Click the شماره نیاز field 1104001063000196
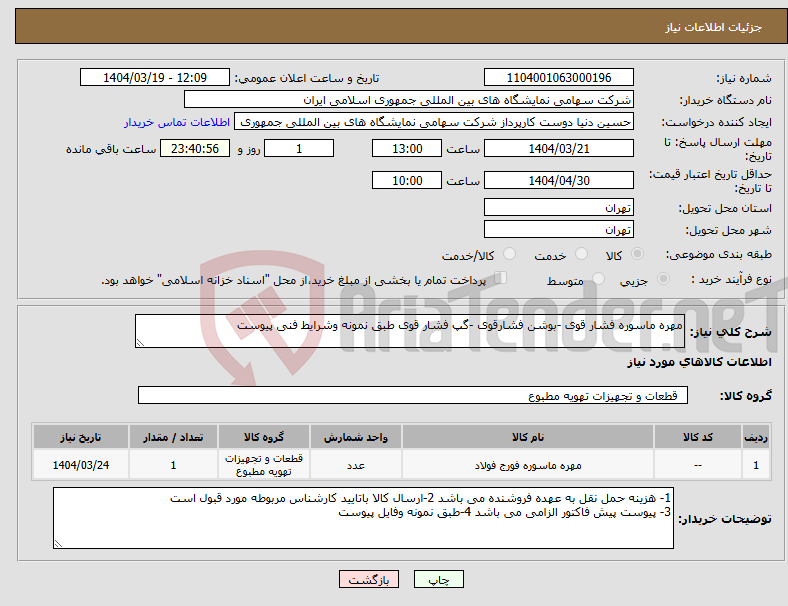This screenshot has width=788, height=606. coord(558,77)
